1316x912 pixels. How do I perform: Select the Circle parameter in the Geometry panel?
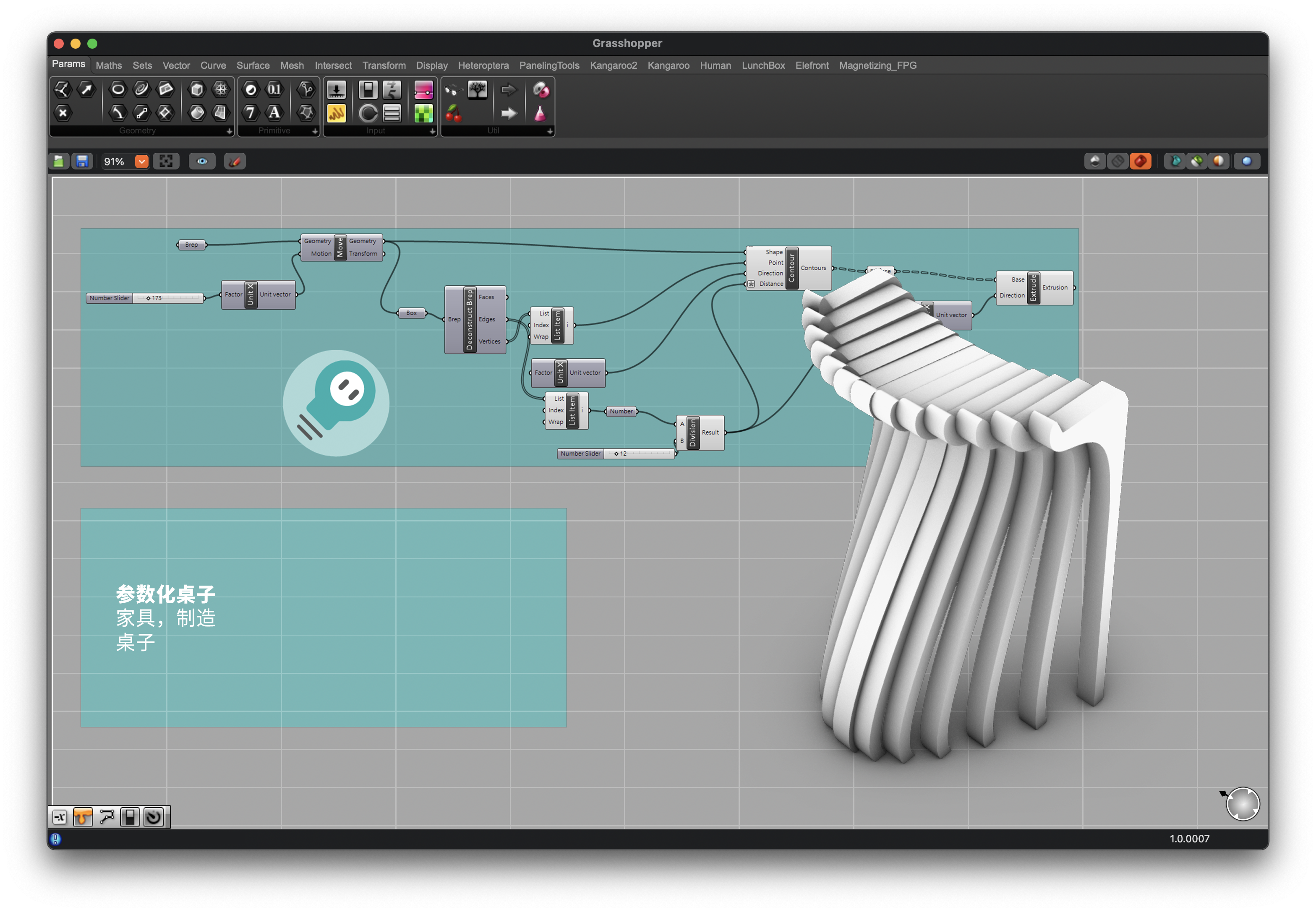(x=118, y=89)
